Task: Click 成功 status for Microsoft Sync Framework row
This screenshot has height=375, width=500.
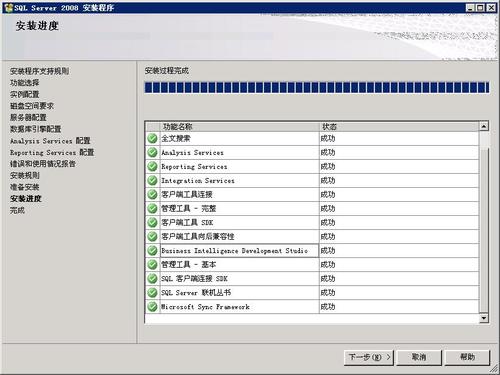Action: (328, 307)
